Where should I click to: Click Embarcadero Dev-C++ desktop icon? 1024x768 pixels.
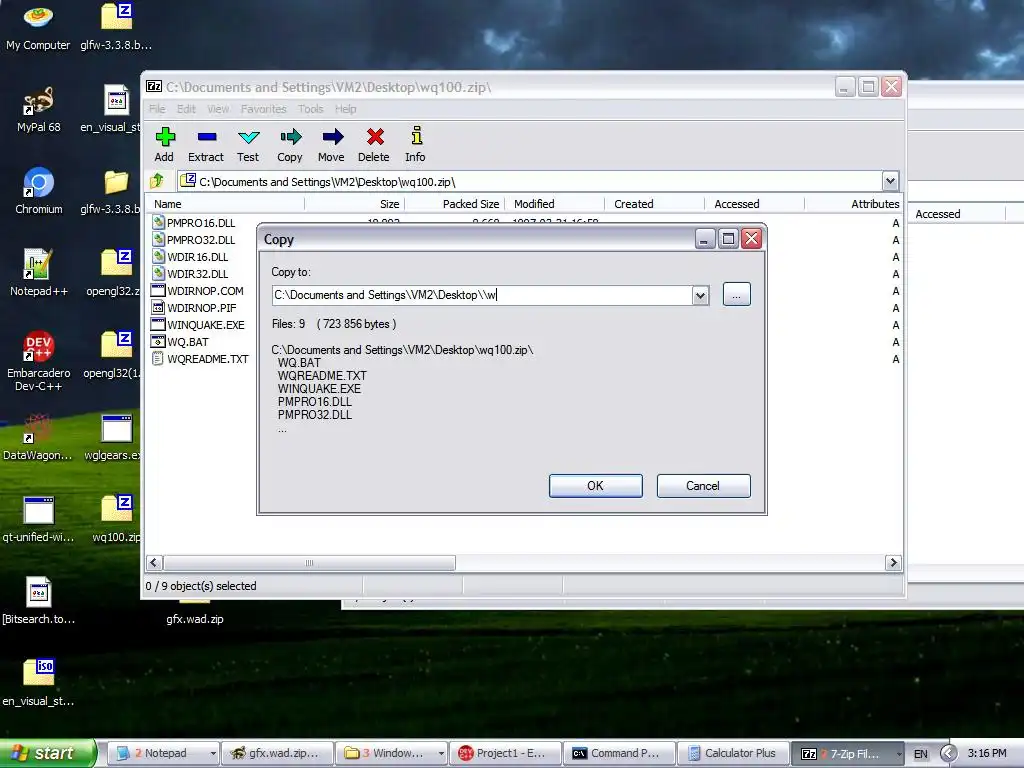[38, 360]
